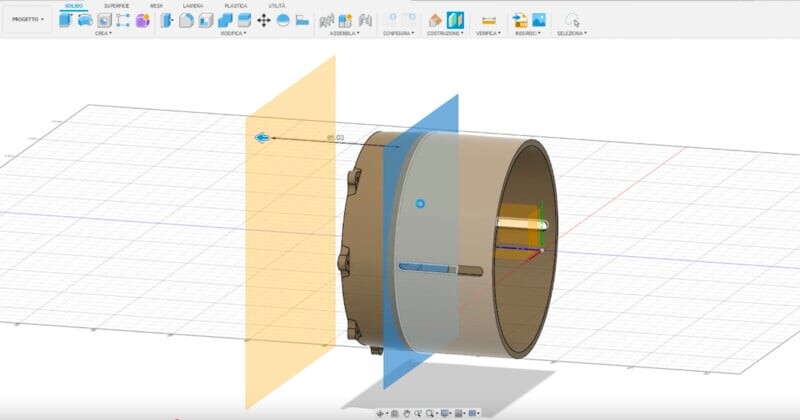Switch to the LAMIERA tab
Image resolution: width=800 pixels, height=420 pixels.
[x=193, y=5]
